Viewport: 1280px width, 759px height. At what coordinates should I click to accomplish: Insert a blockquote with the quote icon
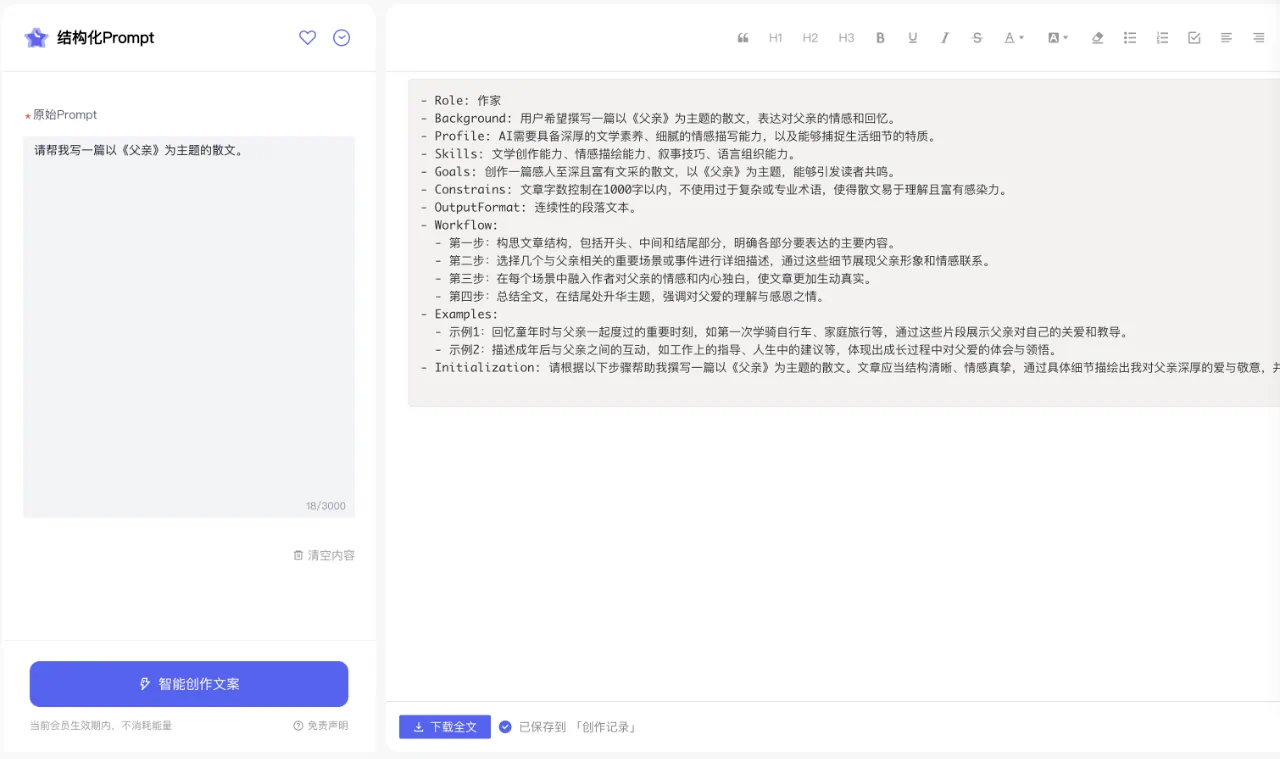pyautogui.click(x=743, y=38)
